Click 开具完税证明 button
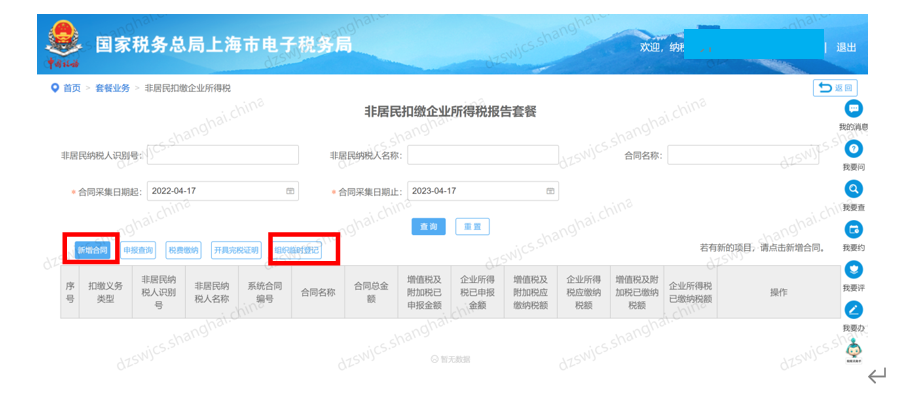 click(236, 250)
